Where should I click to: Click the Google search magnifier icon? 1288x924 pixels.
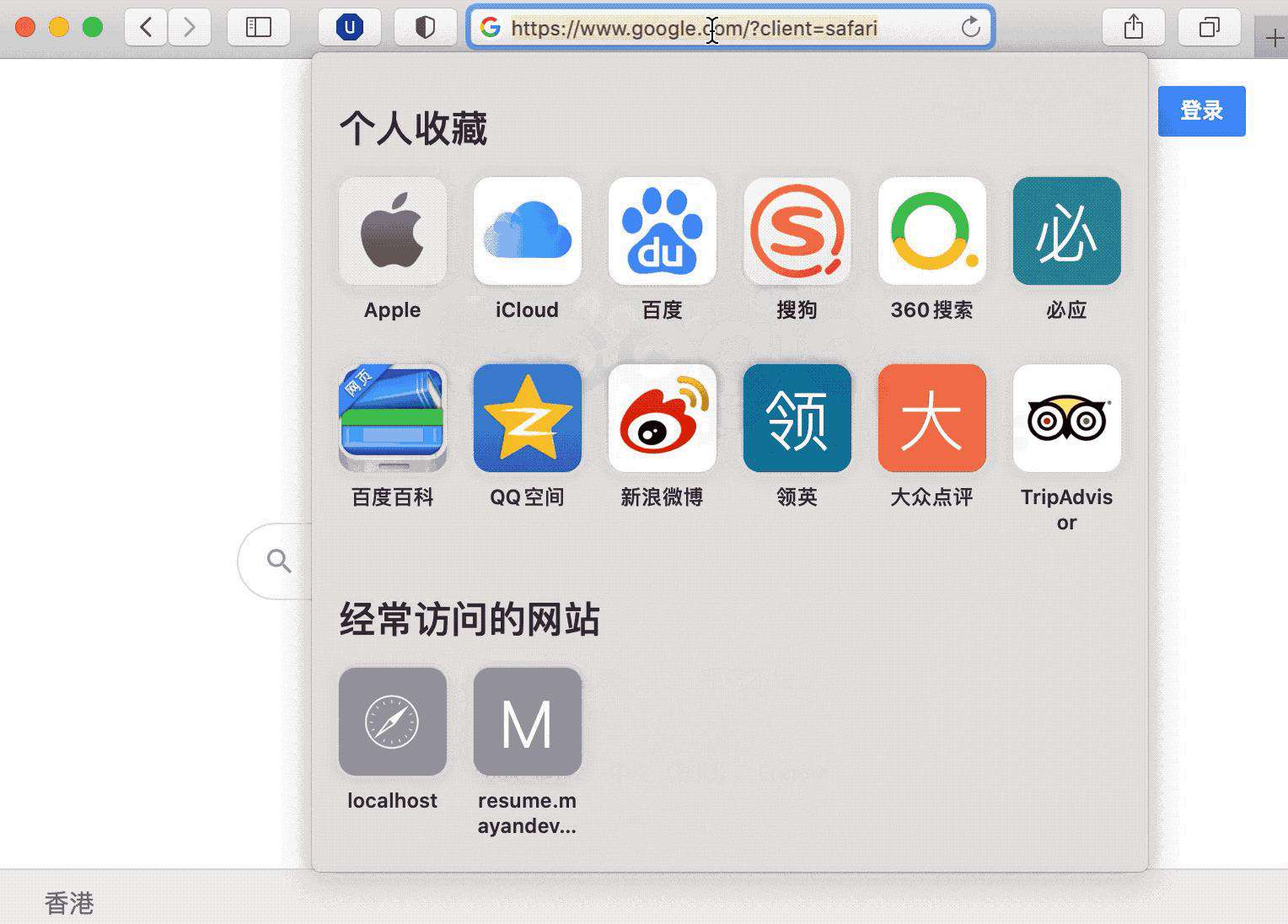click(279, 561)
